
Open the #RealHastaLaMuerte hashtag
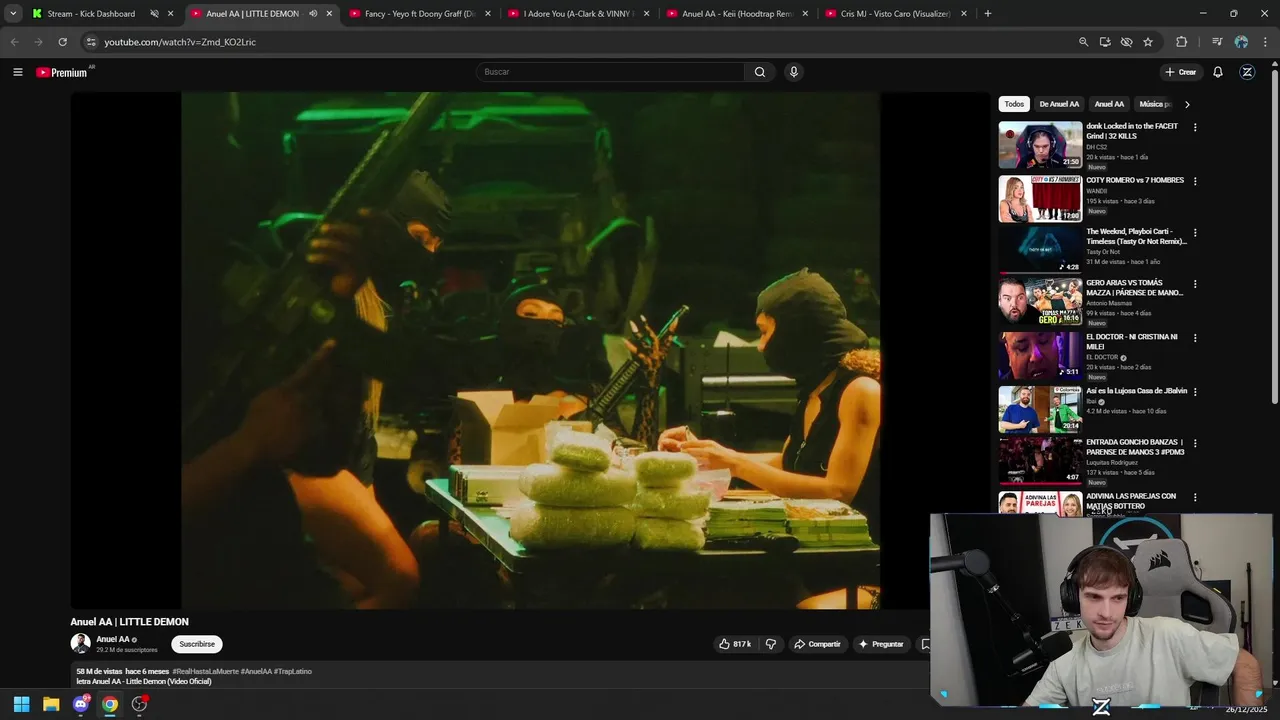[205, 671]
